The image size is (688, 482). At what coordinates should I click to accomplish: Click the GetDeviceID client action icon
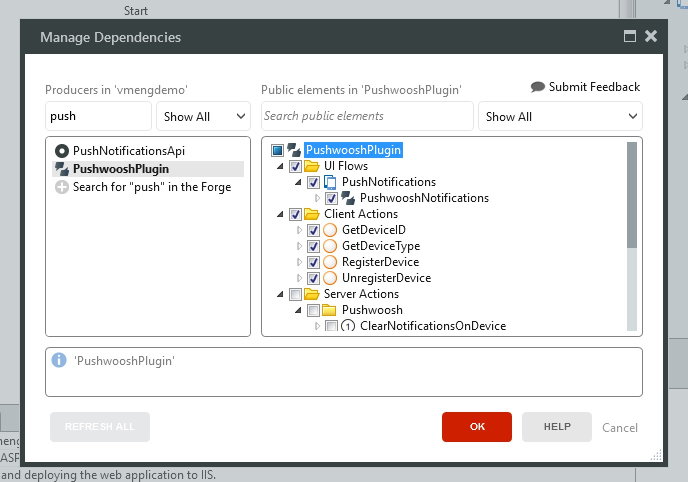tap(331, 230)
